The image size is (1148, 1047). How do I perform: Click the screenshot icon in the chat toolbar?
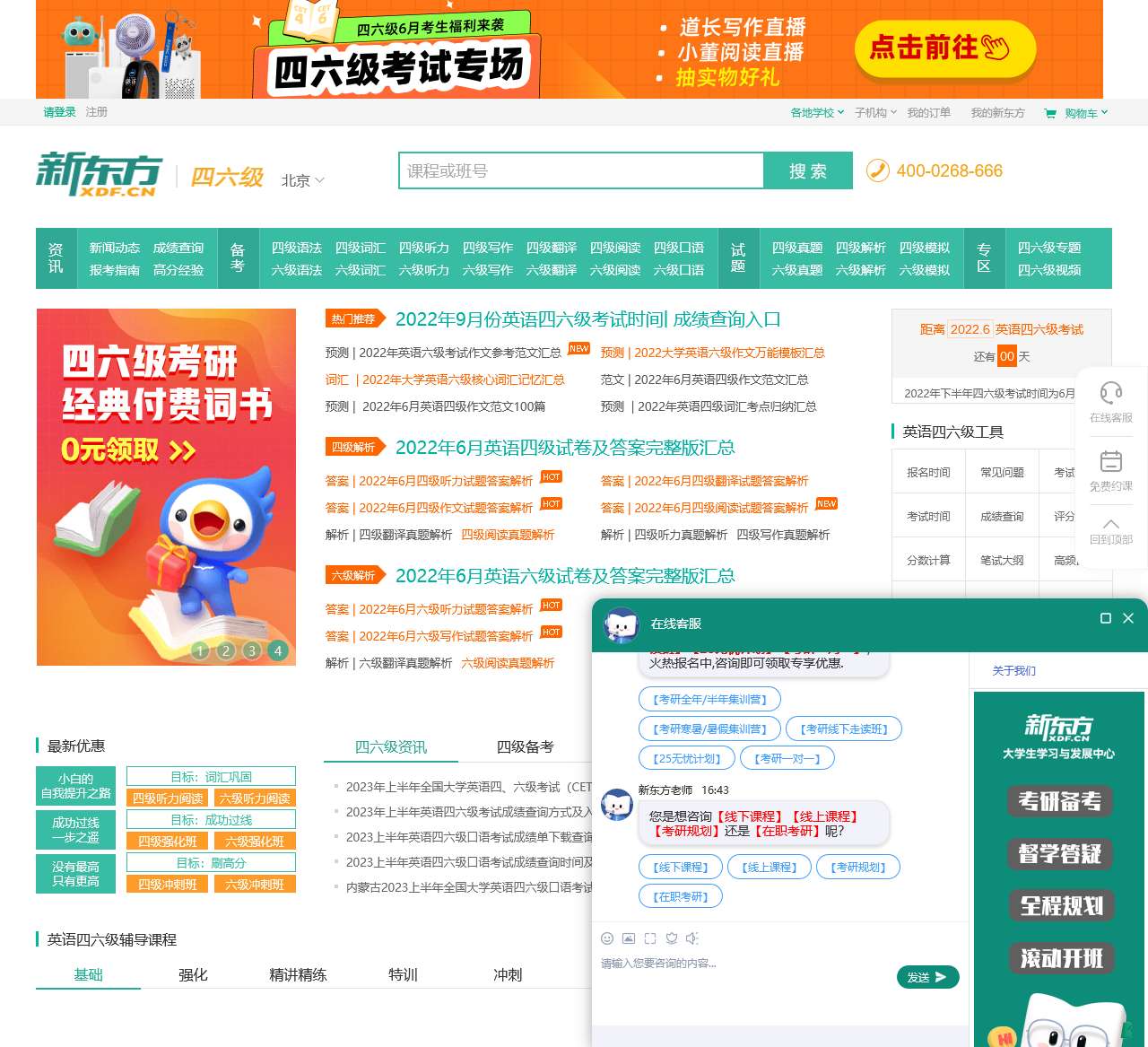pyautogui.click(x=649, y=938)
